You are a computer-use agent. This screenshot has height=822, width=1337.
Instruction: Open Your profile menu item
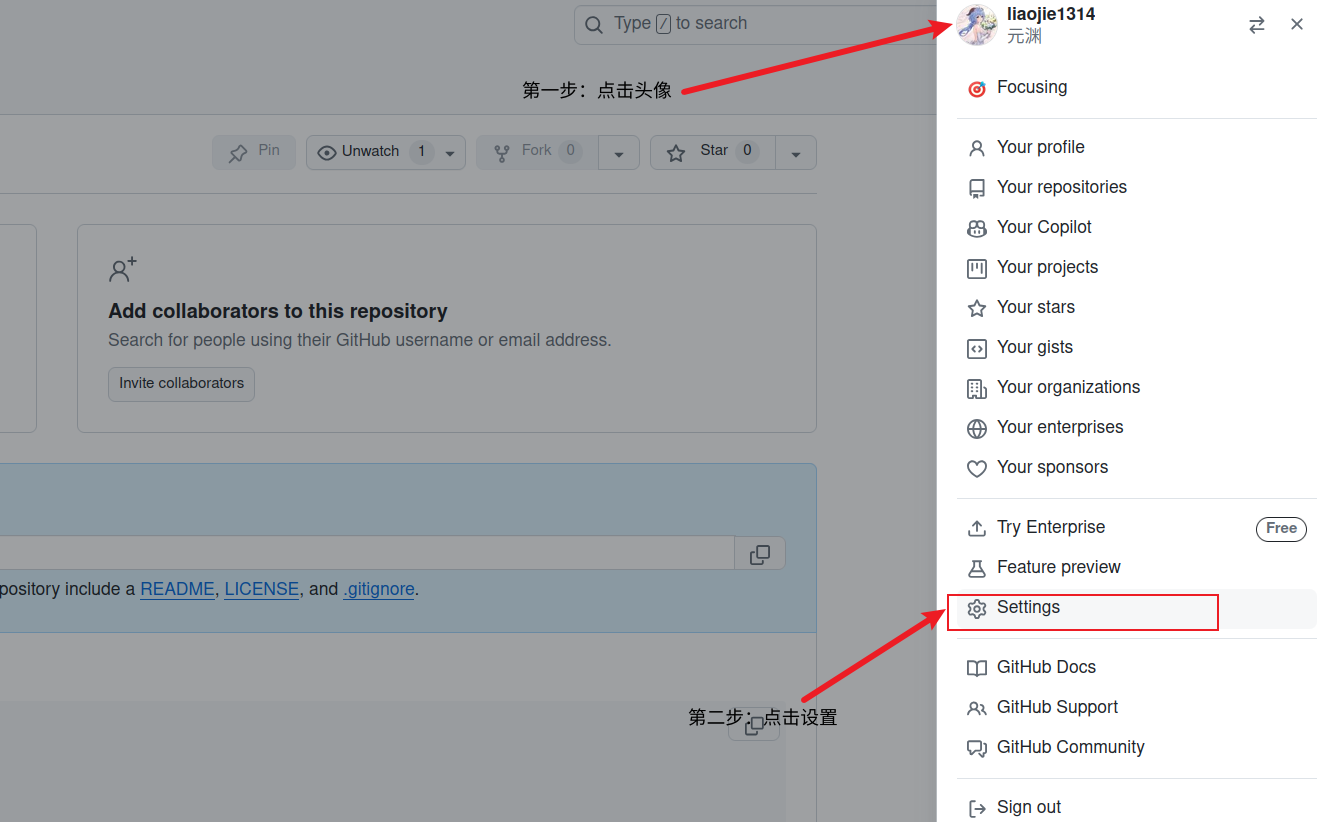point(1137,148)
